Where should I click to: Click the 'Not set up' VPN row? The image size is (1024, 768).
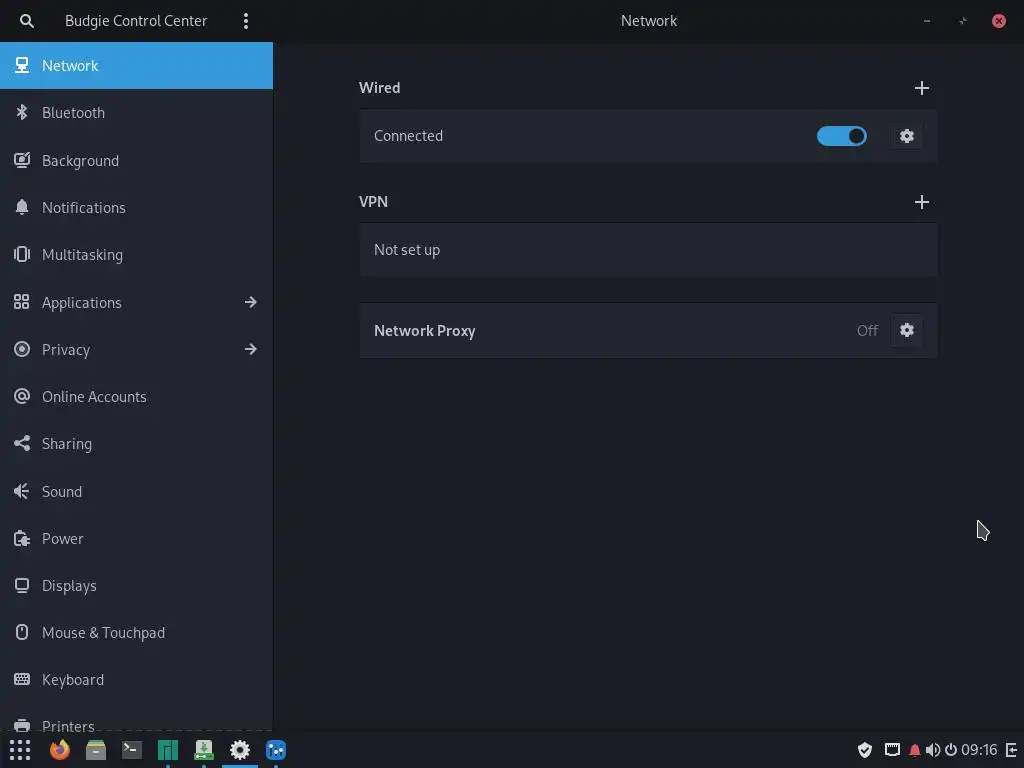pyautogui.click(x=648, y=249)
